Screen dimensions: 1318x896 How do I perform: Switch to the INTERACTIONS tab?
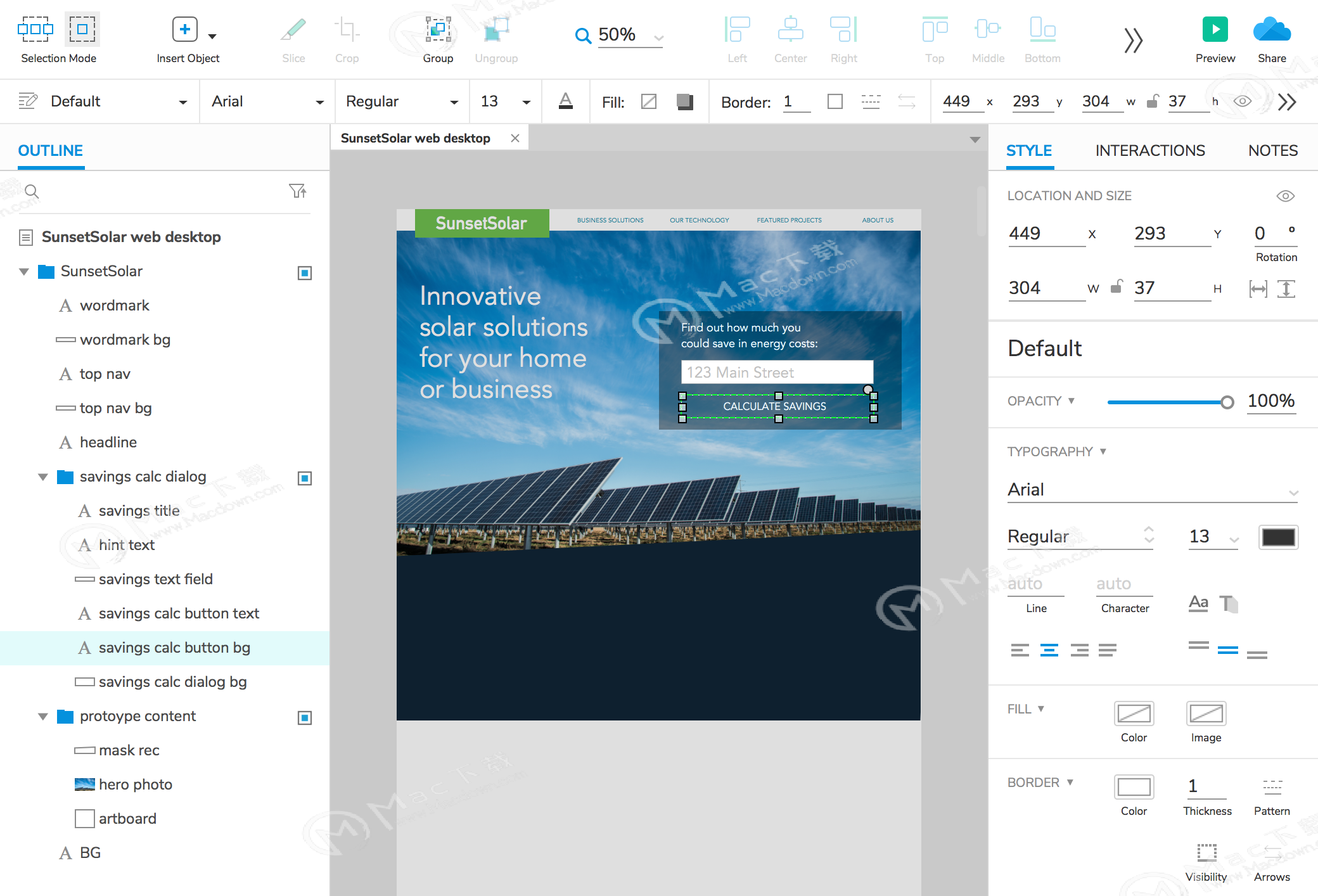(1150, 151)
